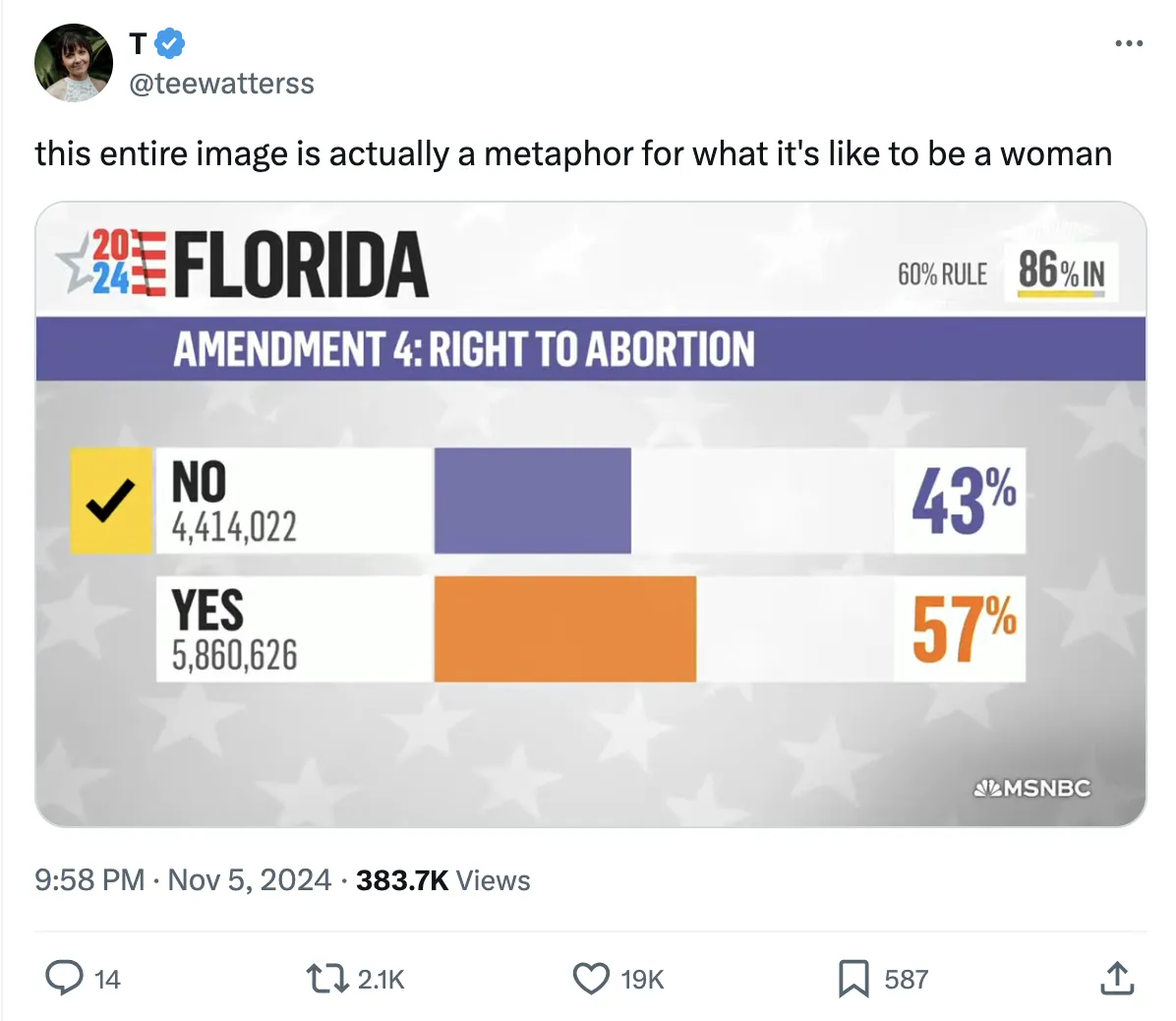Like the tweet with heart icon

click(x=590, y=978)
